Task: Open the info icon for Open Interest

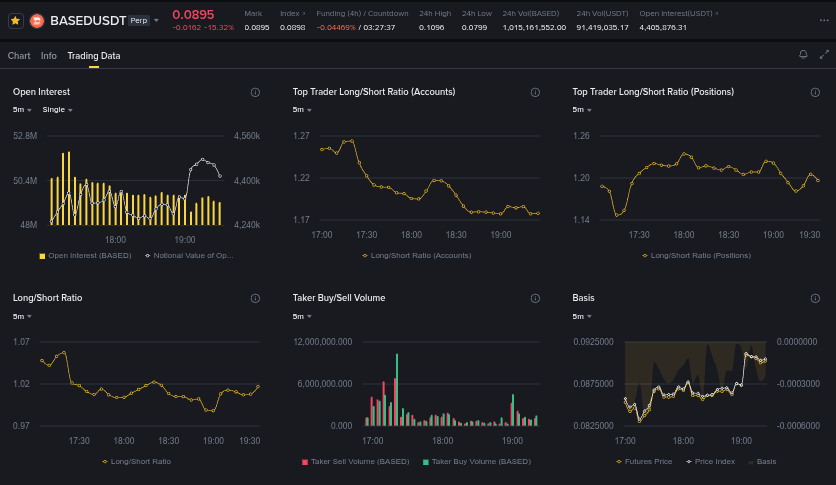Action: (255, 92)
